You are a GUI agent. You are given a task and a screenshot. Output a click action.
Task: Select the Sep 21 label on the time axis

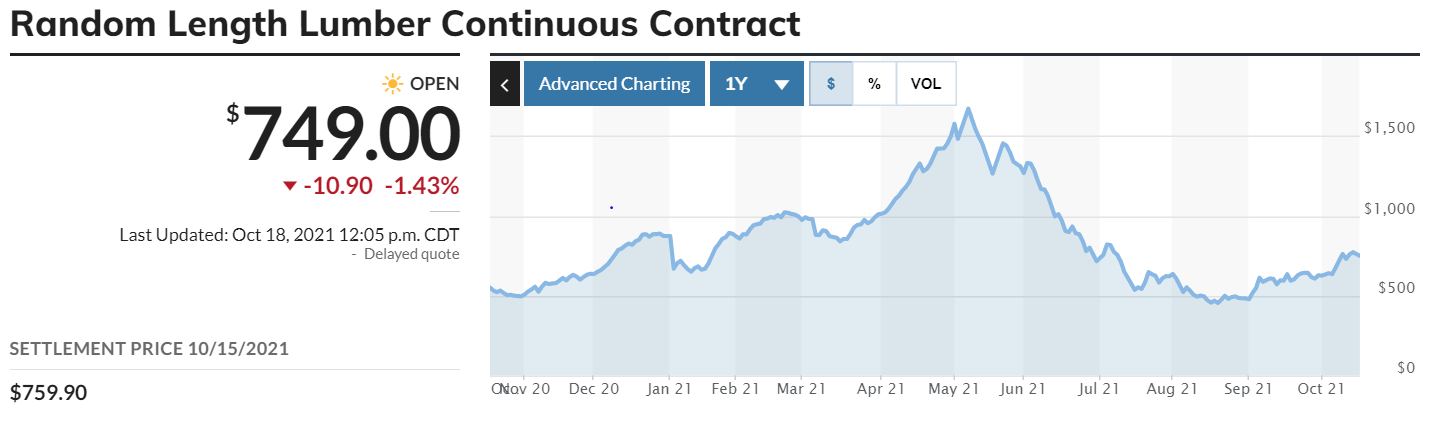[x=1247, y=388]
